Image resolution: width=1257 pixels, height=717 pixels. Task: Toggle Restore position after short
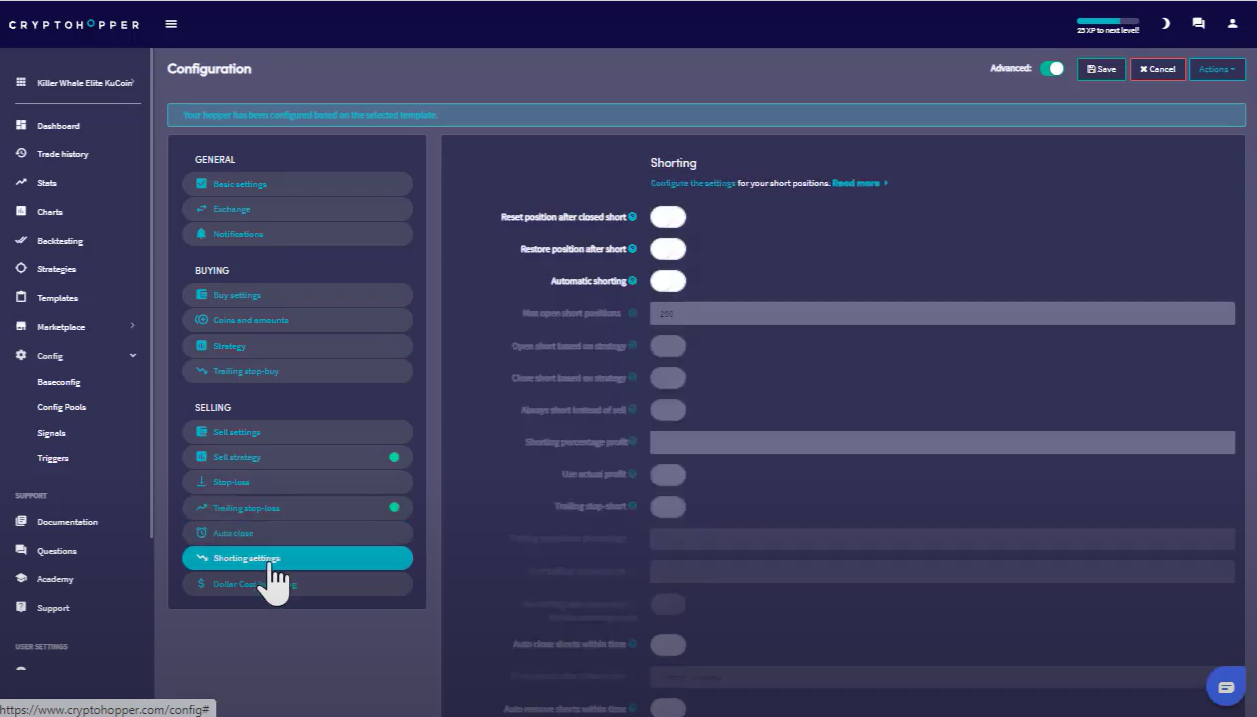[668, 249]
